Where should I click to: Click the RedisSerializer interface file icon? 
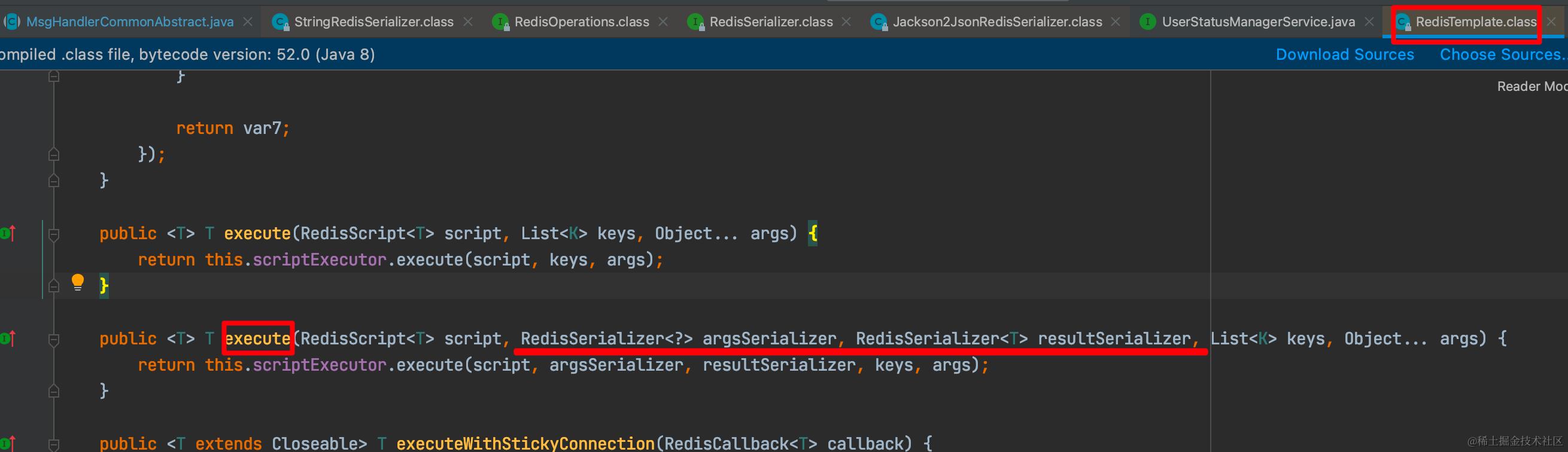(x=696, y=22)
